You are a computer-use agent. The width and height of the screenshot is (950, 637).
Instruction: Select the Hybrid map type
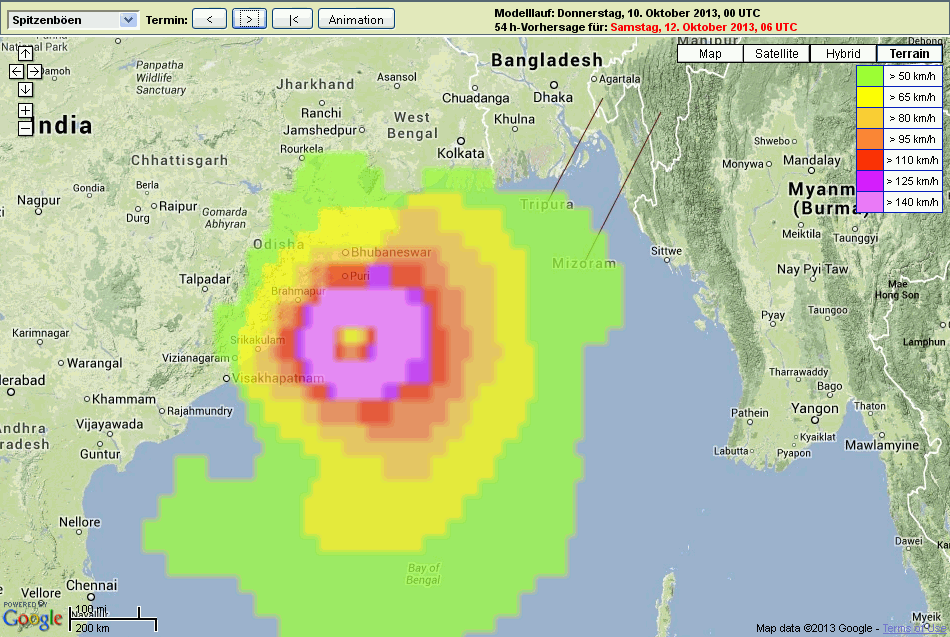click(842, 54)
